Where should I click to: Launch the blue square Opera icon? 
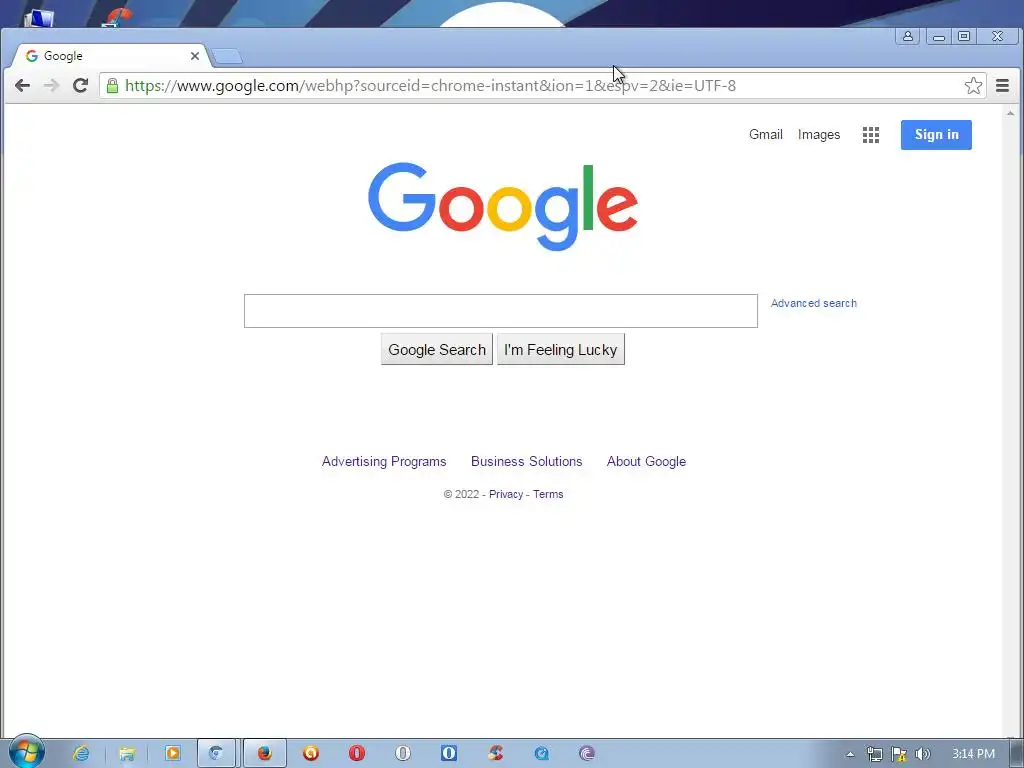click(449, 753)
